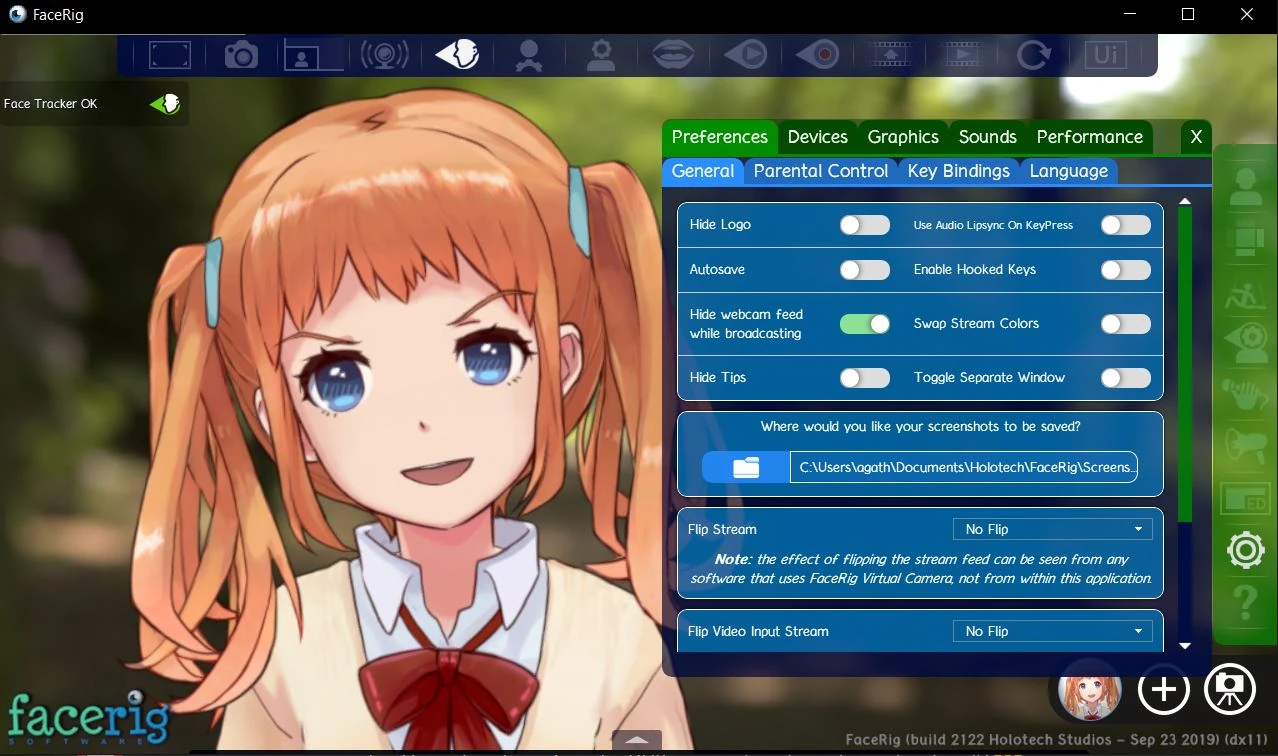Toggle the Ui button in top toolbar
This screenshot has height=756, width=1278.
1105,54
